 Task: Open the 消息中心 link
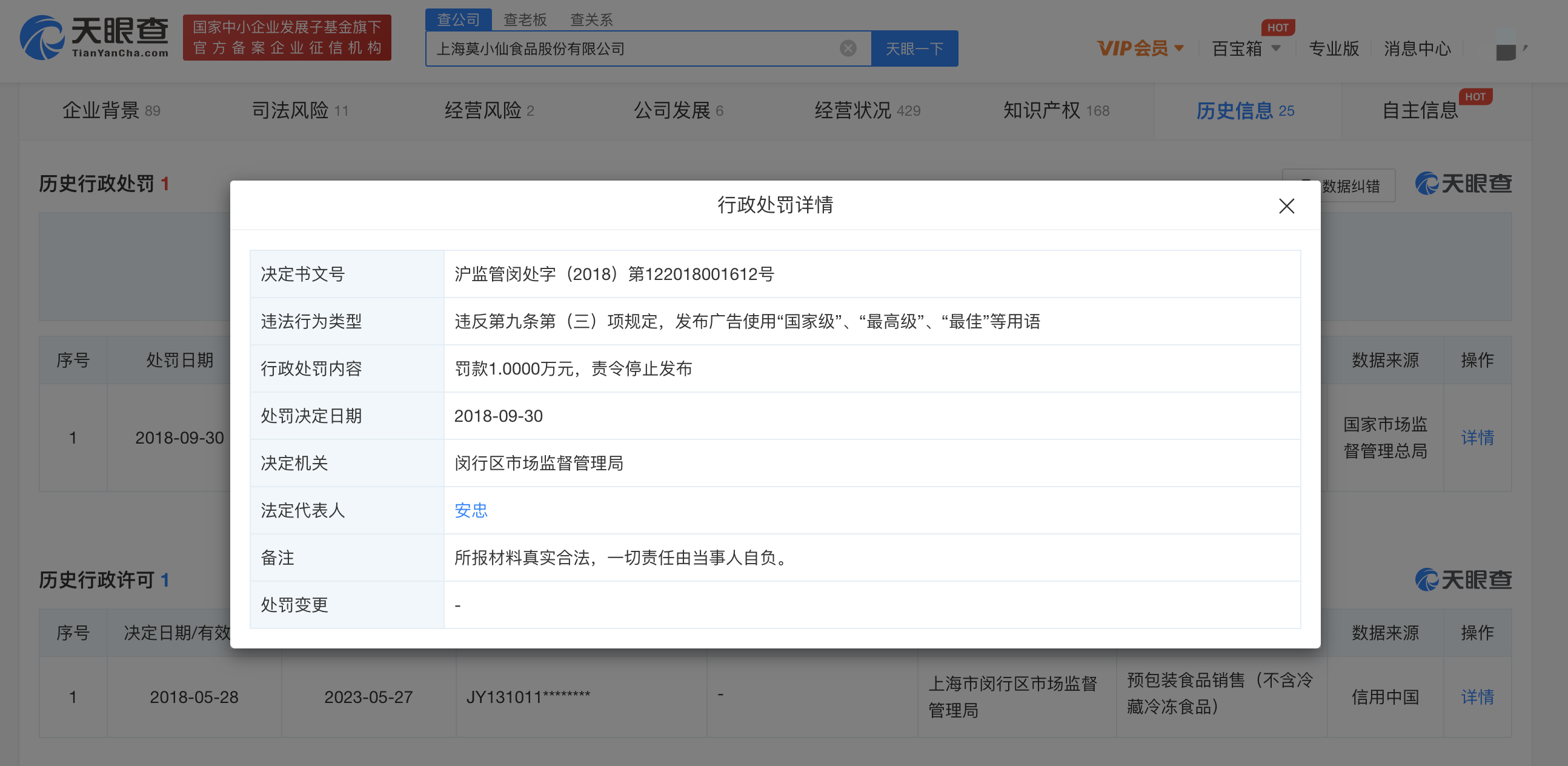pyautogui.click(x=1417, y=48)
